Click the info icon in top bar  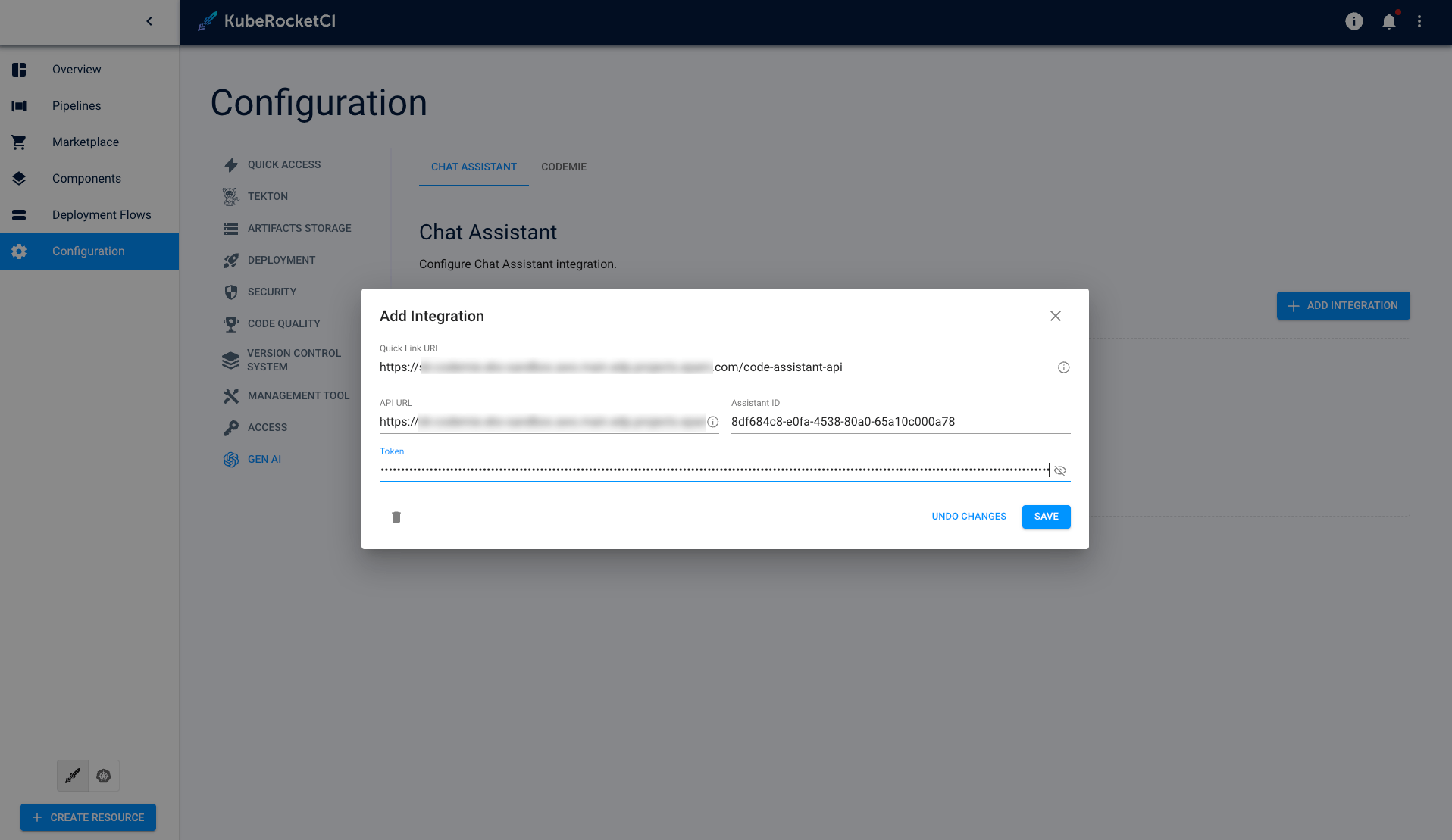(1353, 22)
